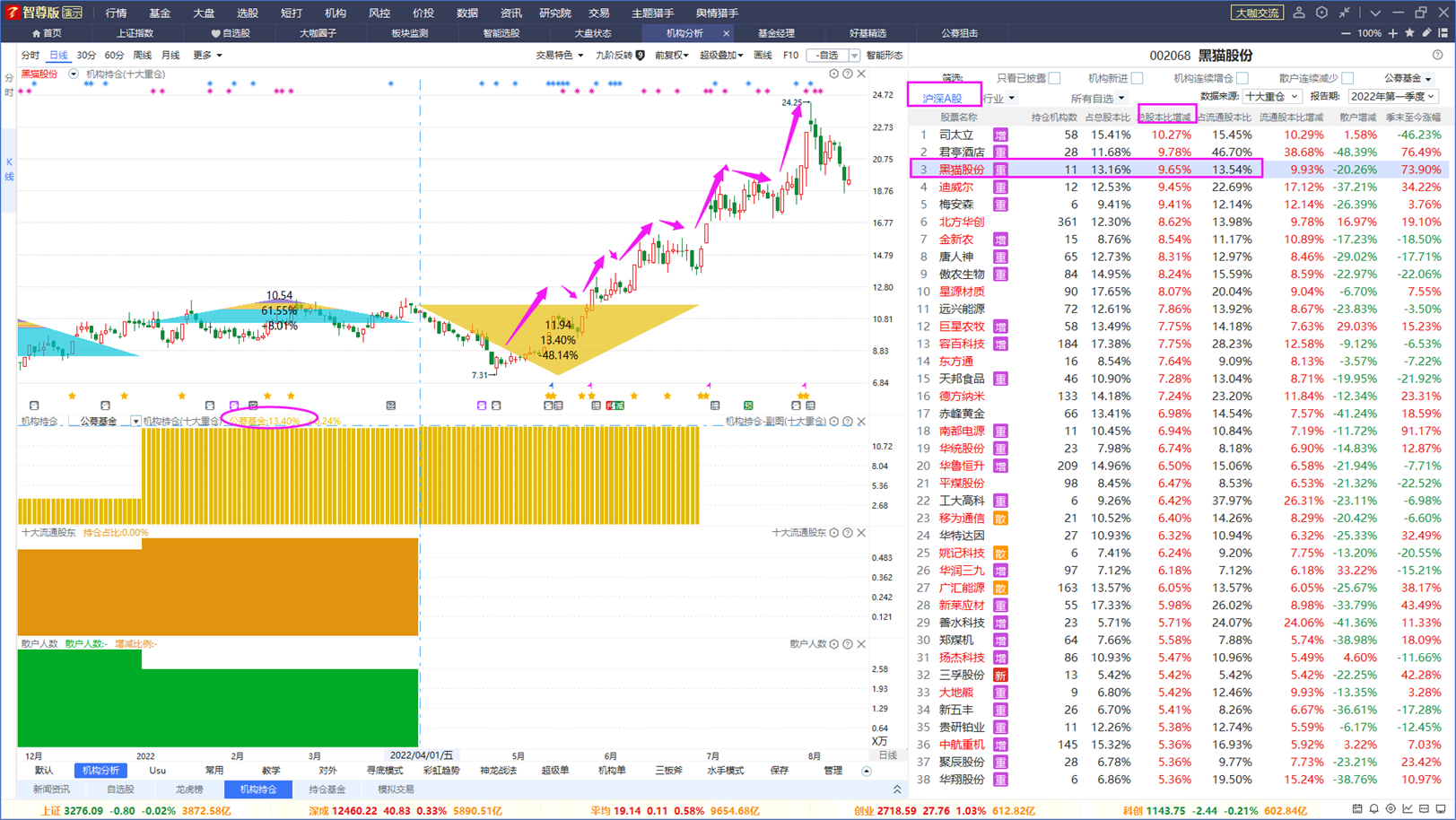
Task: Open the 更多 period dropdown
Action: pyautogui.click(x=207, y=56)
